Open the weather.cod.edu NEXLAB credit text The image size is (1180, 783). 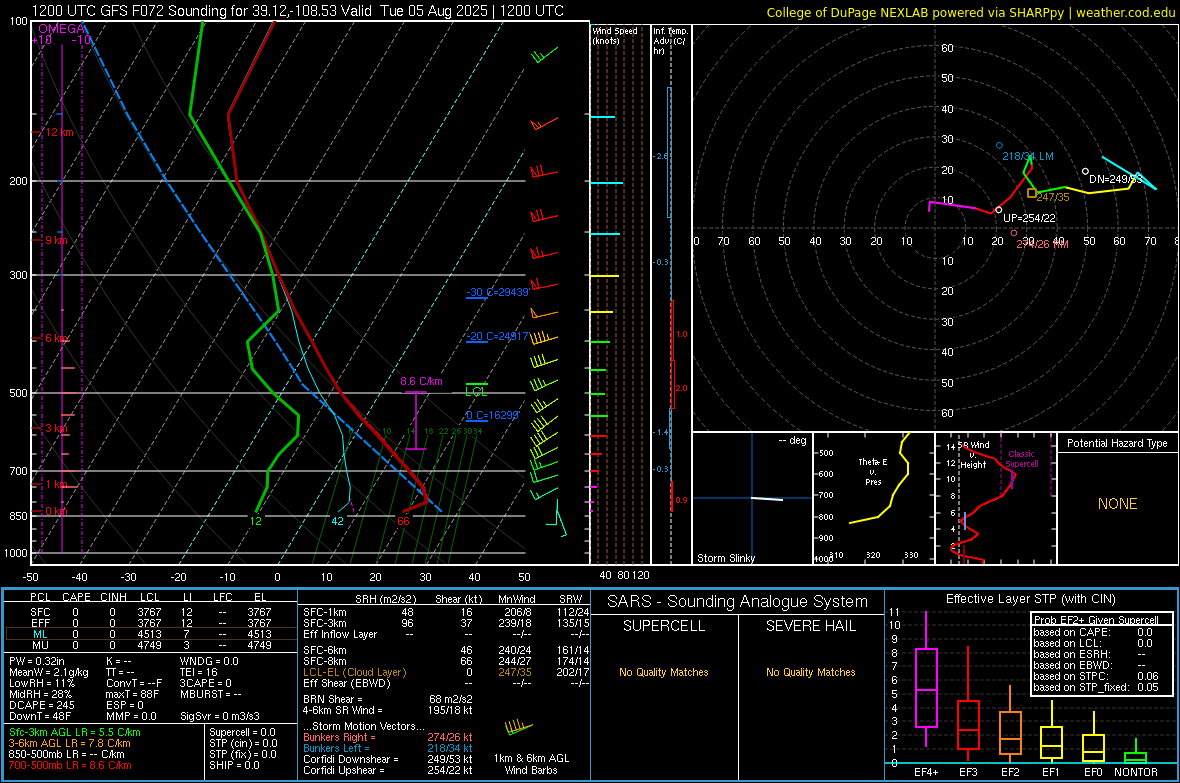[x=971, y=12]
